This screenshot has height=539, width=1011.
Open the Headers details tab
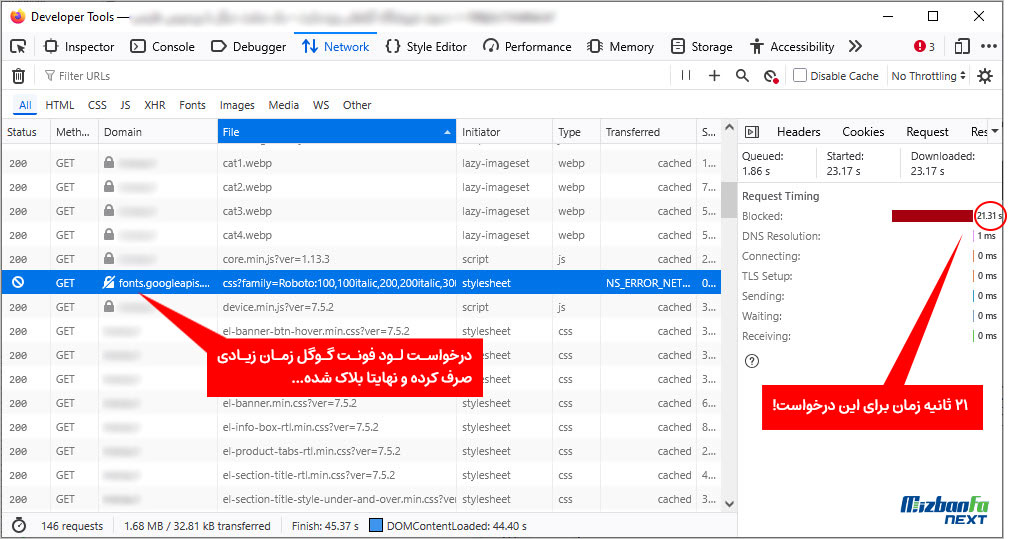pyautogui.click(x=798, y=132)
